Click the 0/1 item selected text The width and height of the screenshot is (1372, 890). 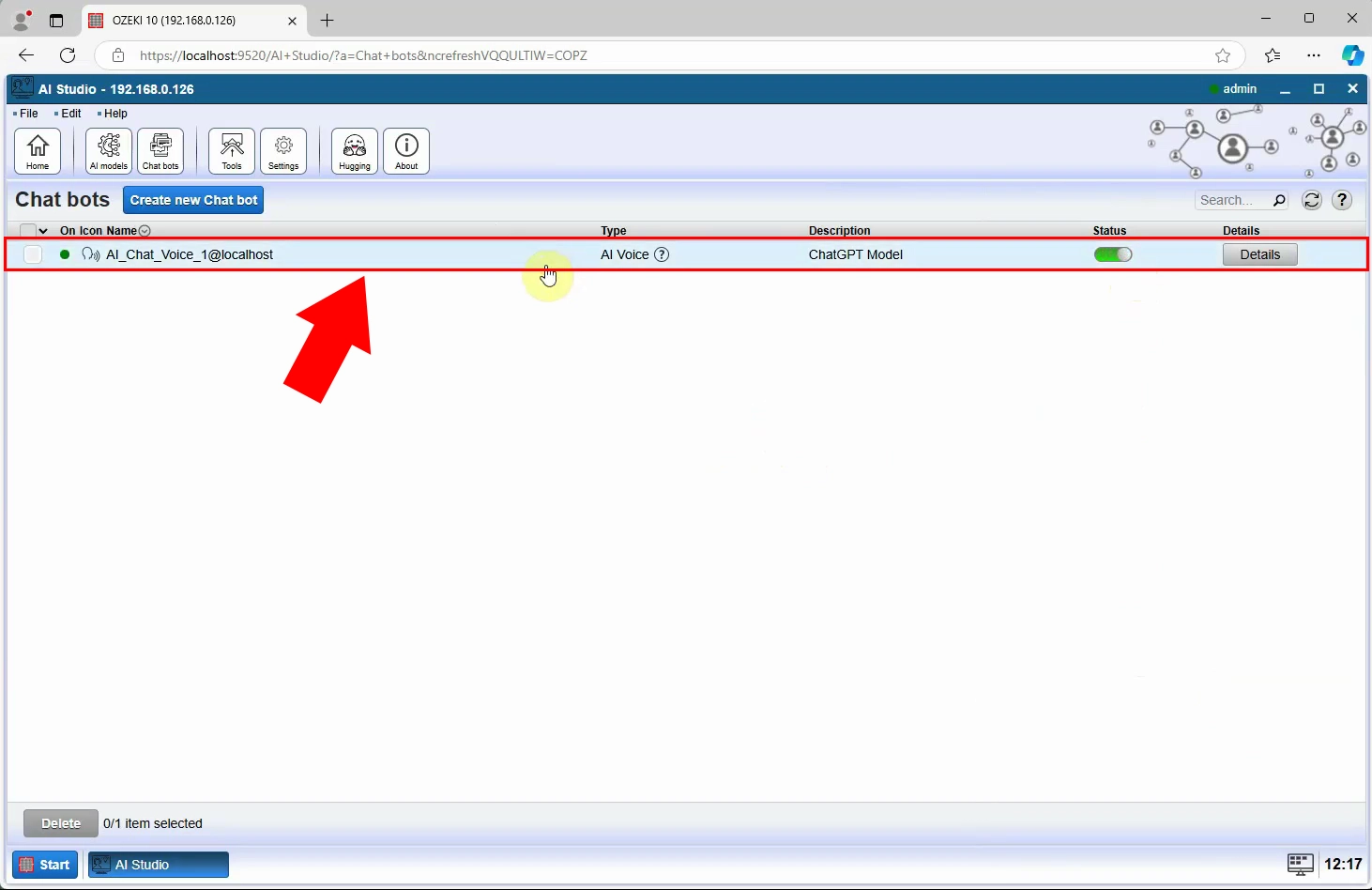click(153, 823)
